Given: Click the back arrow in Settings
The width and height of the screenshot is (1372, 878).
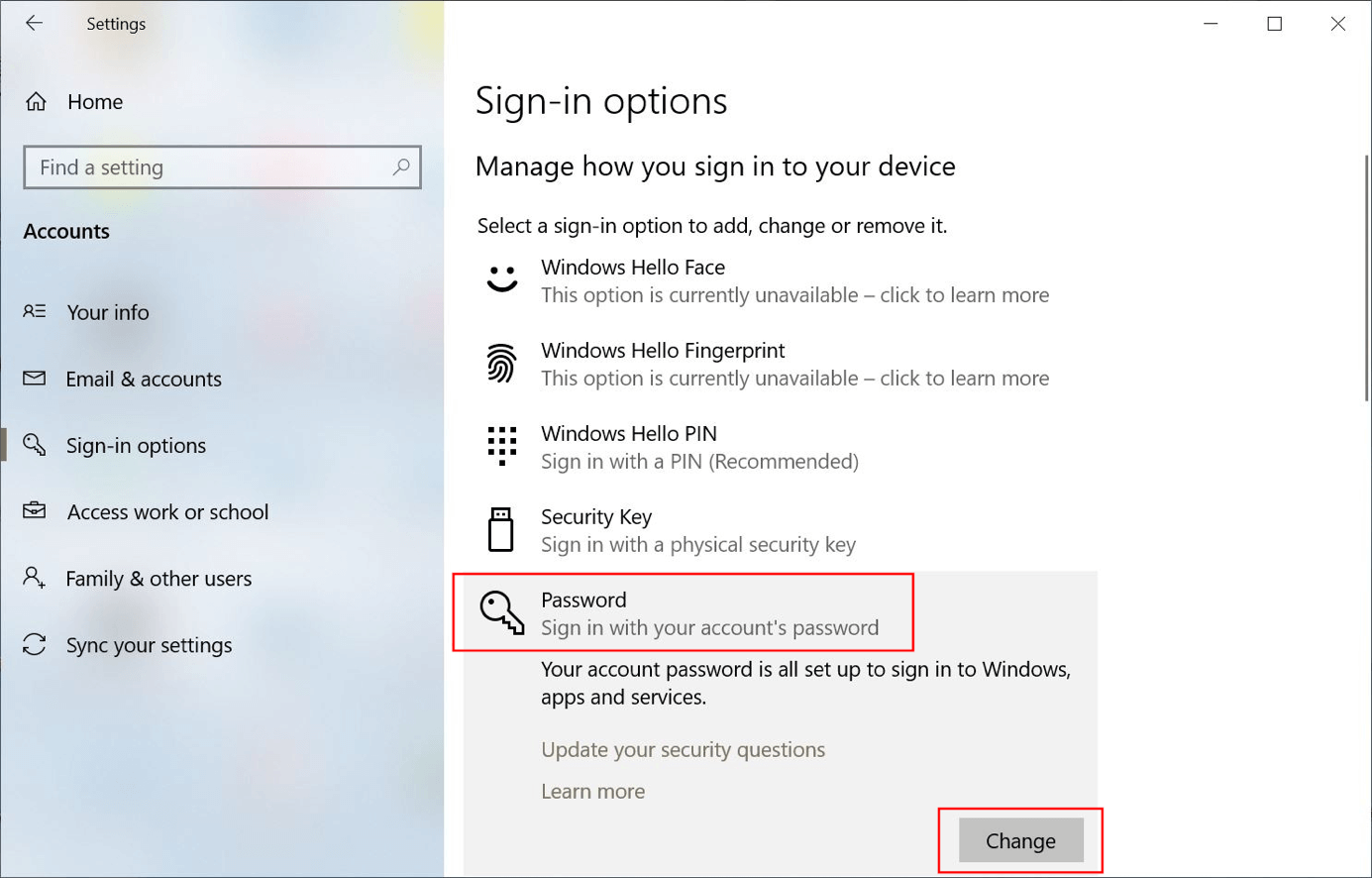Looking at the screenshot, I should pos(34,23).
